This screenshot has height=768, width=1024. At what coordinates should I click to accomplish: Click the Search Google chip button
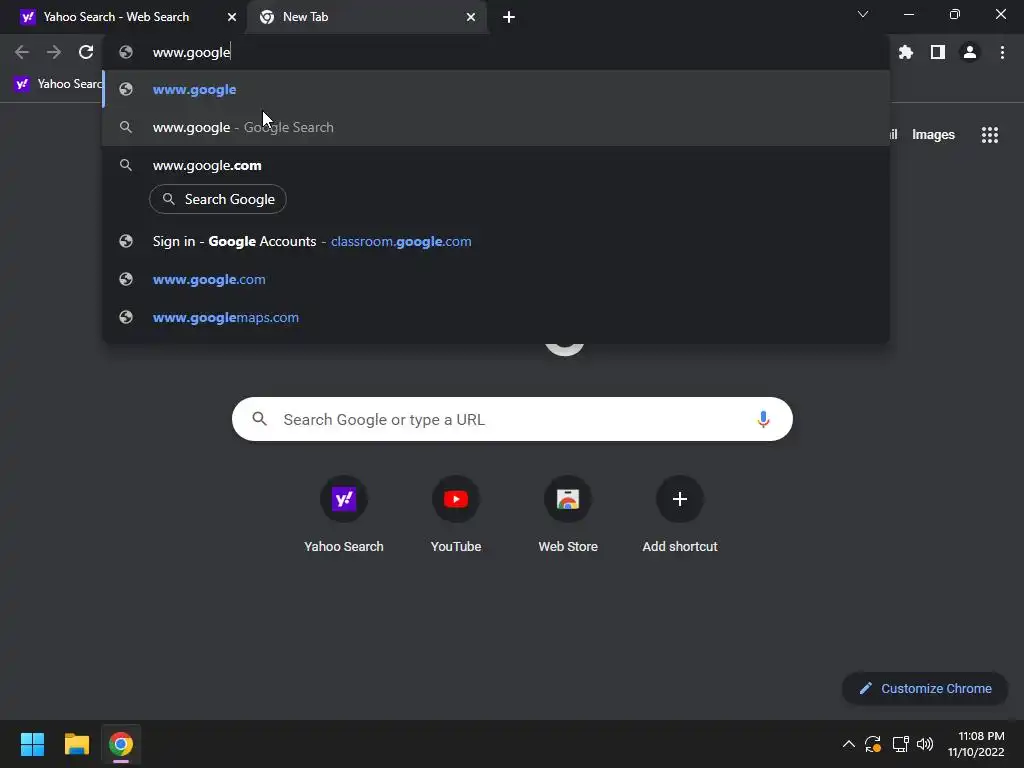218,199
